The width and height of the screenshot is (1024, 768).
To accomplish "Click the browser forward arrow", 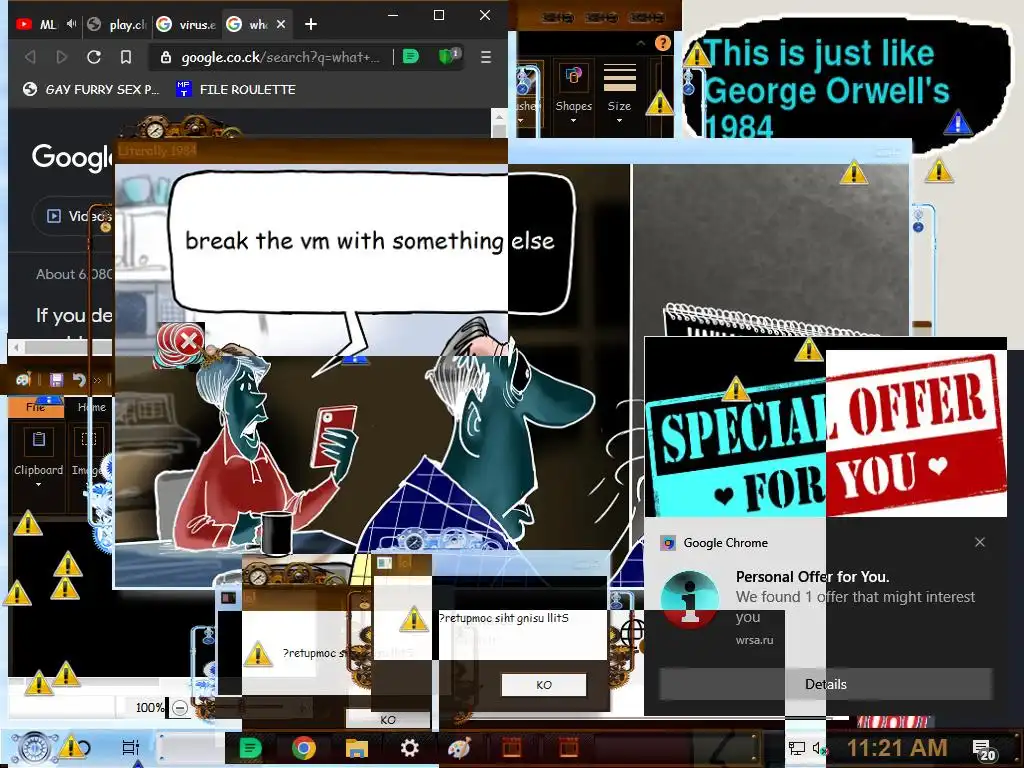I will (x=61, y=57).
